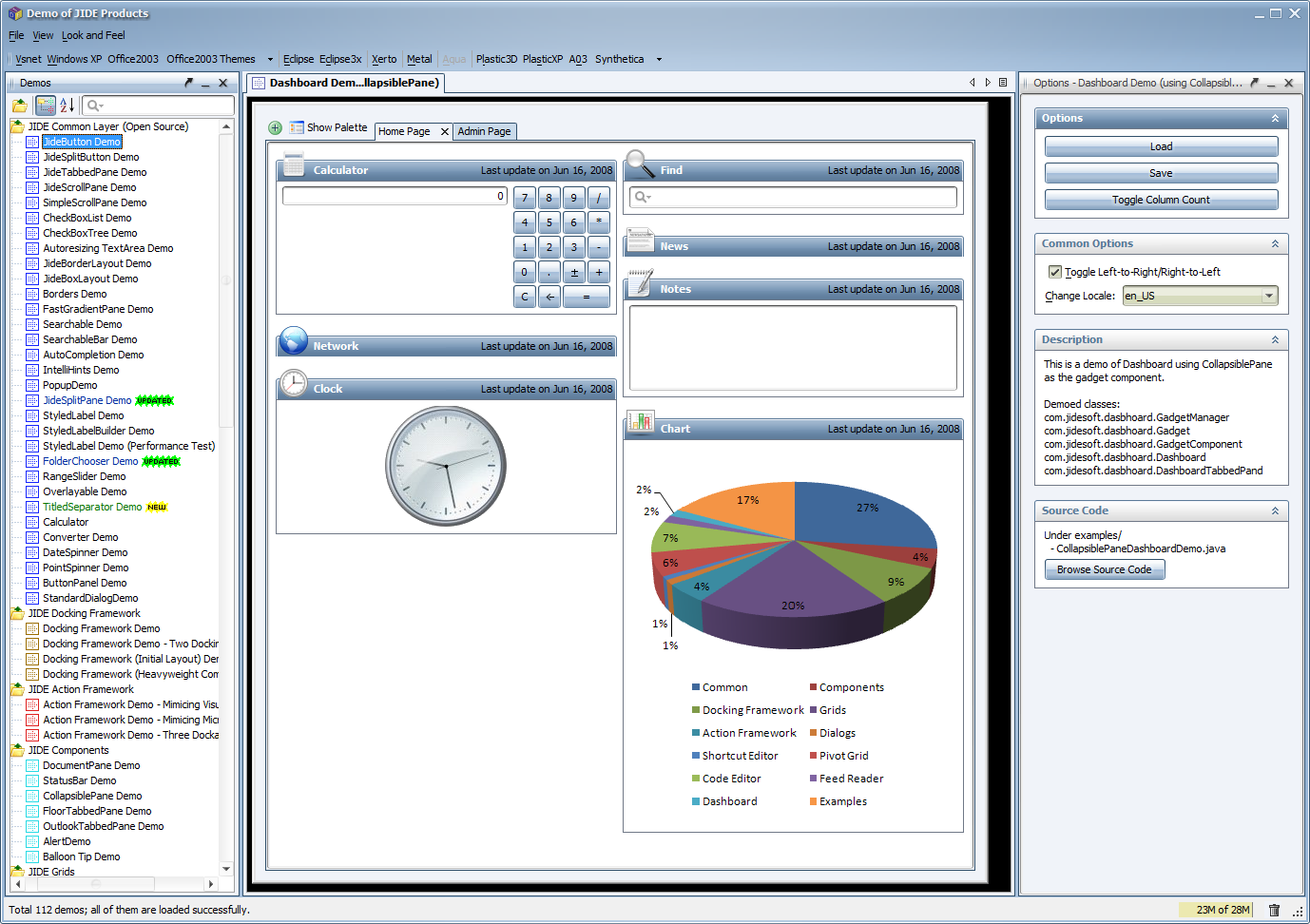Image resolution: width=1310 pixels, height=924 pixels.
Task: Click the Save button
Action: 1161,173
